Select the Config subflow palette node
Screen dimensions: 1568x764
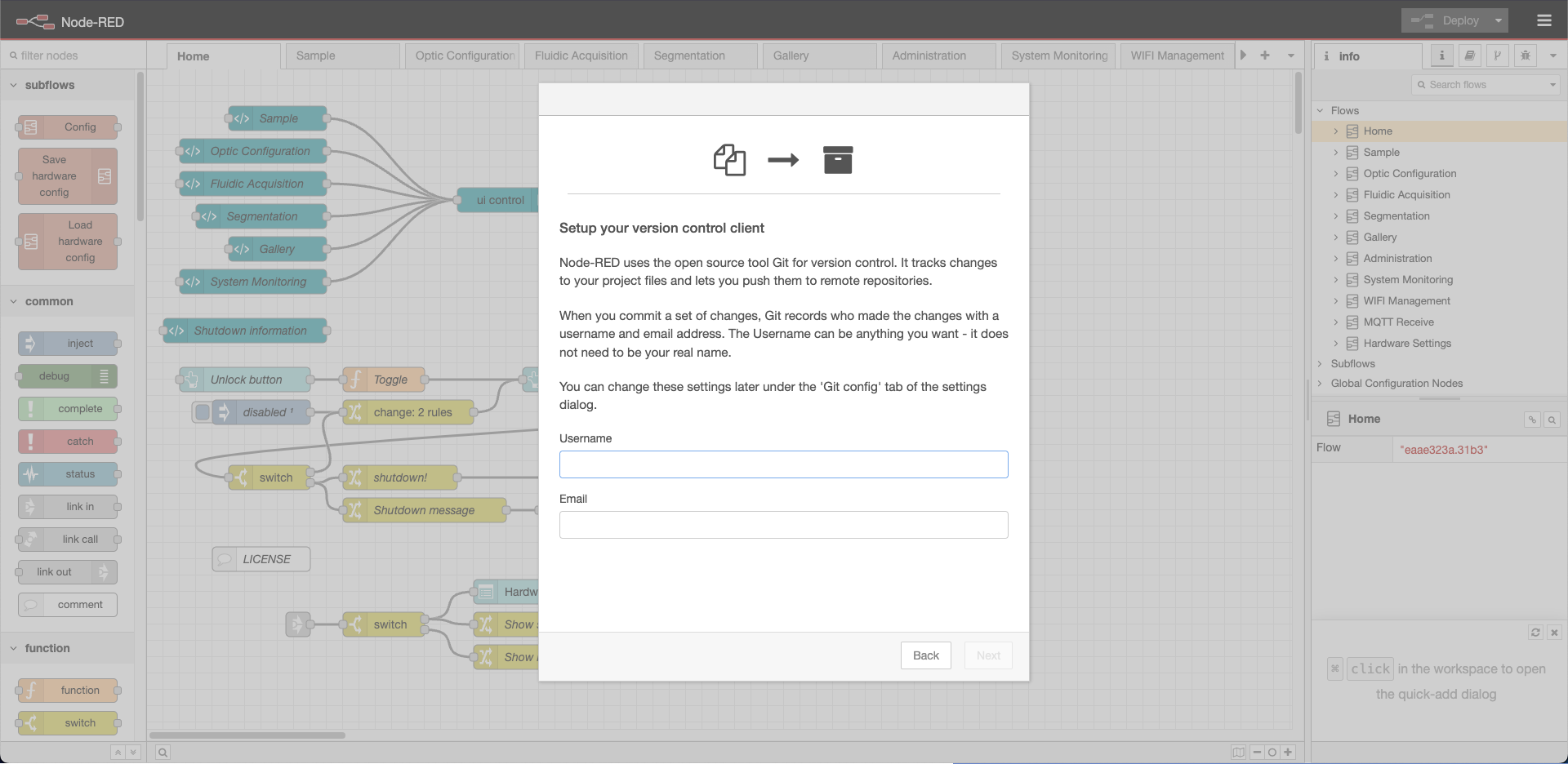coord(68,127)
